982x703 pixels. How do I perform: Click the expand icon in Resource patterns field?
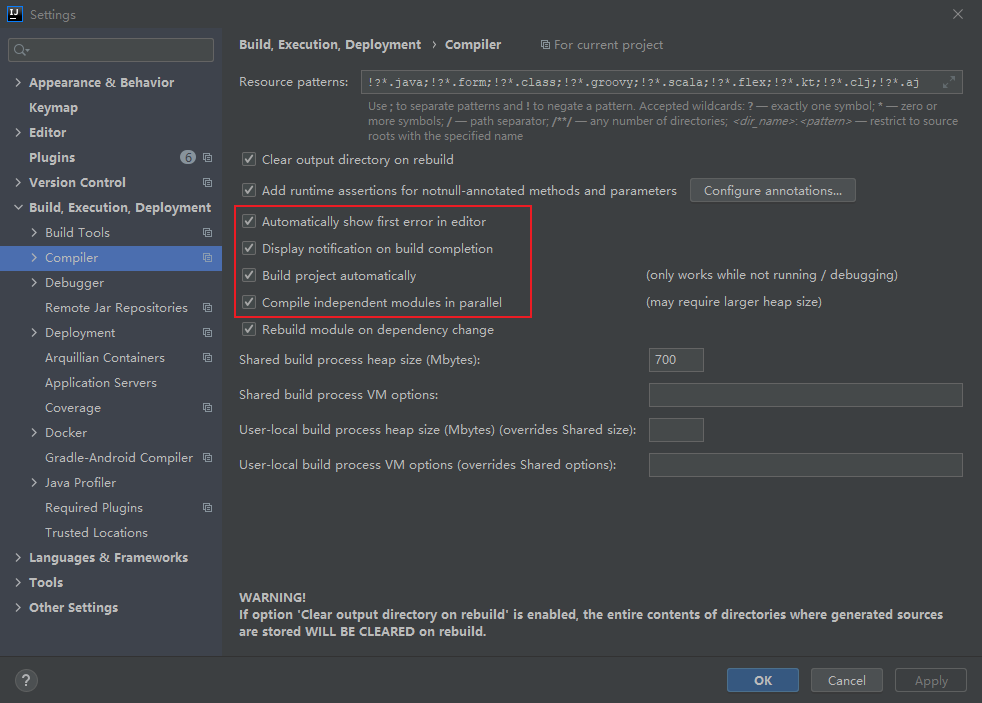pos(949,82)
